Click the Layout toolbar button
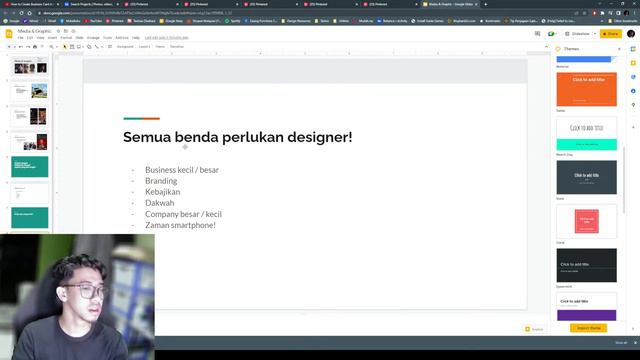 click(144, 47)
